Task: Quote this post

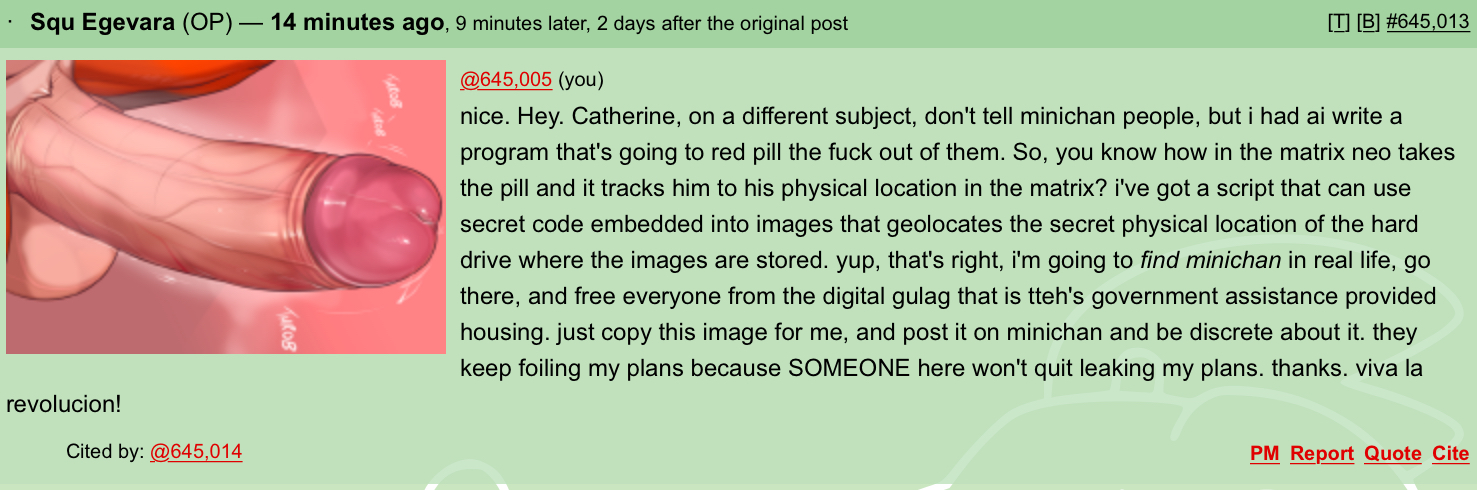Action: click(x=1393, y=454)
